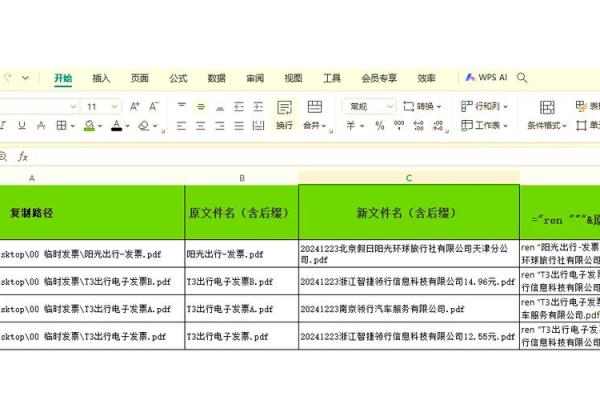Align text to middle of cell

click(x=201, y=106)
